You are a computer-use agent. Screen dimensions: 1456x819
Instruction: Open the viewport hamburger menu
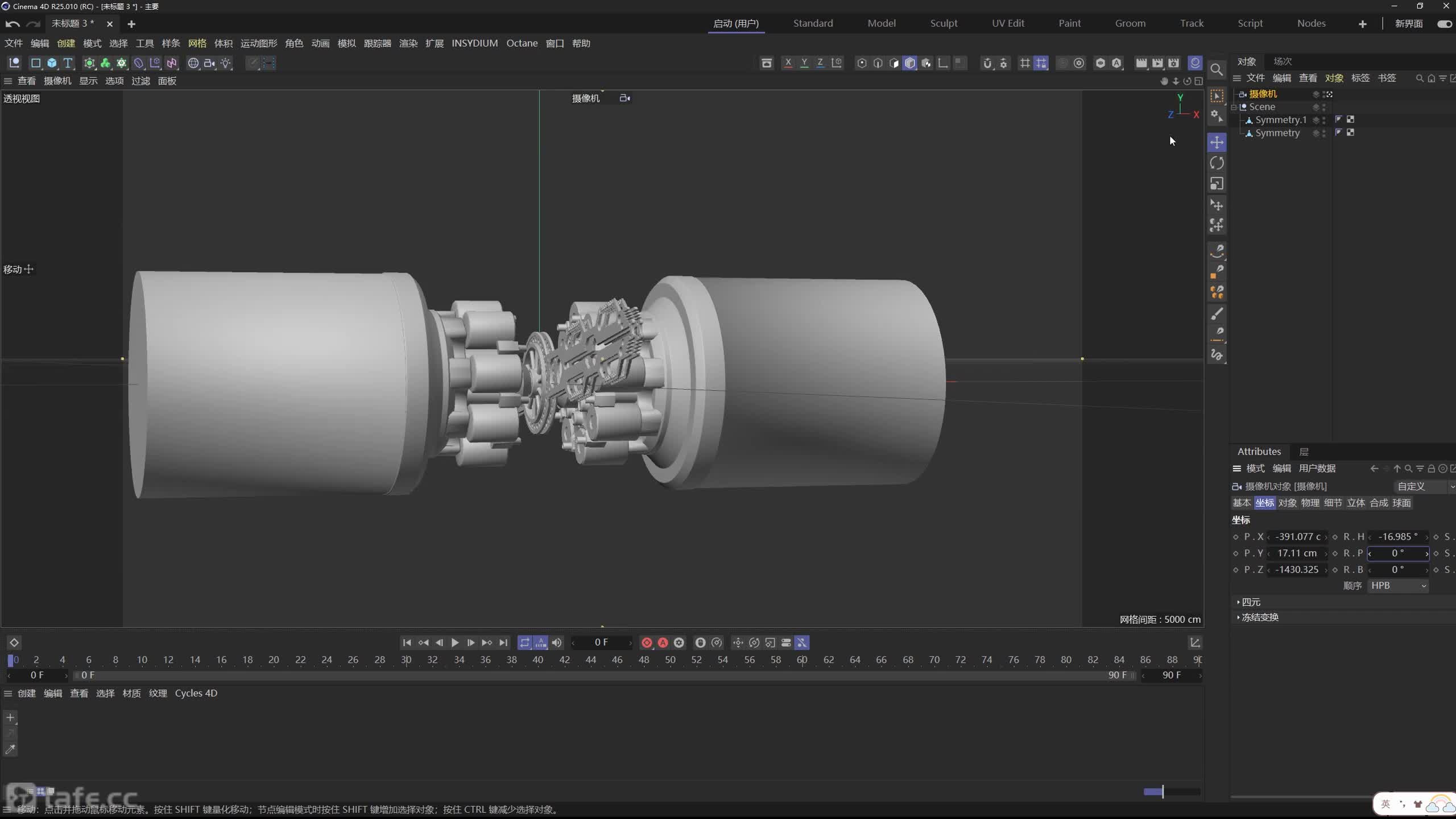coord(8,81)
